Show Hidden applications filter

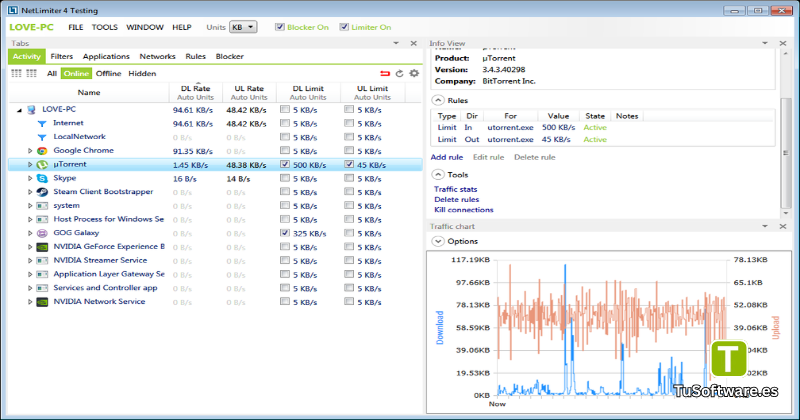pyautogui.click(x=142, y=73)
